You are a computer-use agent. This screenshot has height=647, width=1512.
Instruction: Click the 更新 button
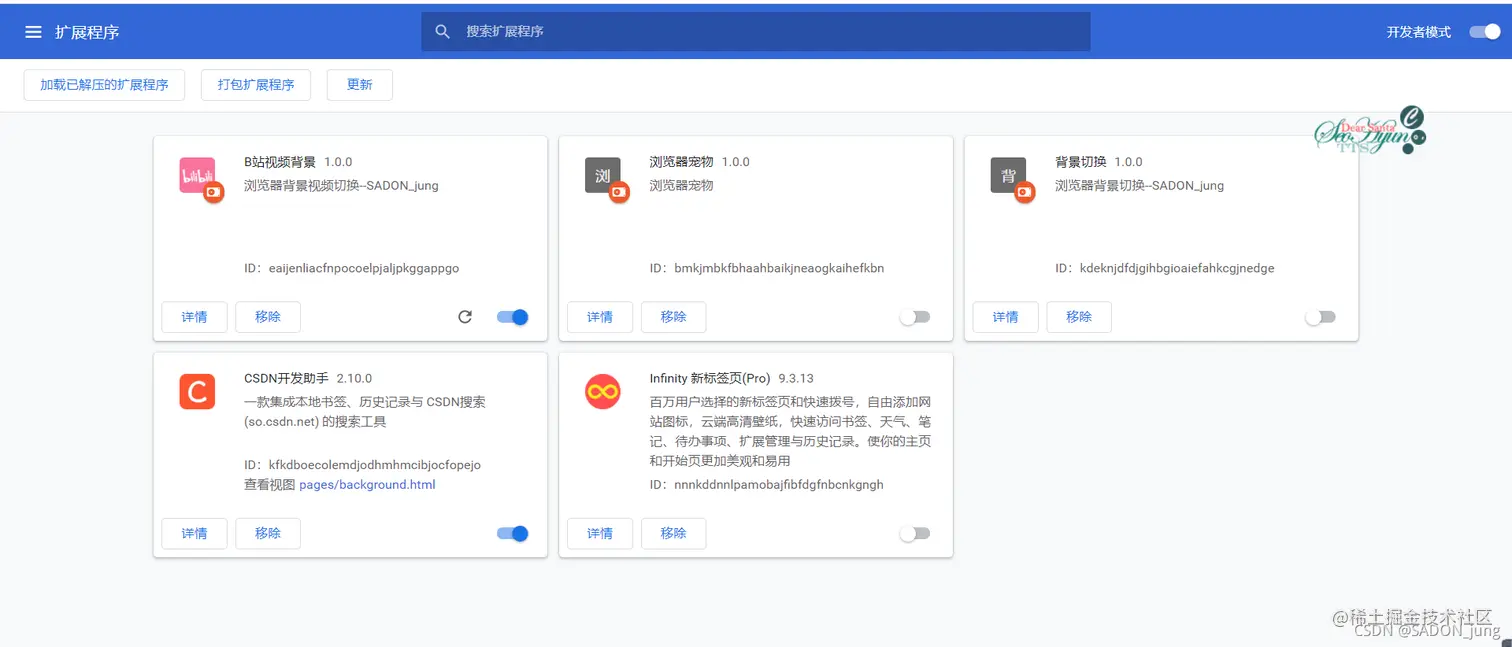[x=359, y=84]
